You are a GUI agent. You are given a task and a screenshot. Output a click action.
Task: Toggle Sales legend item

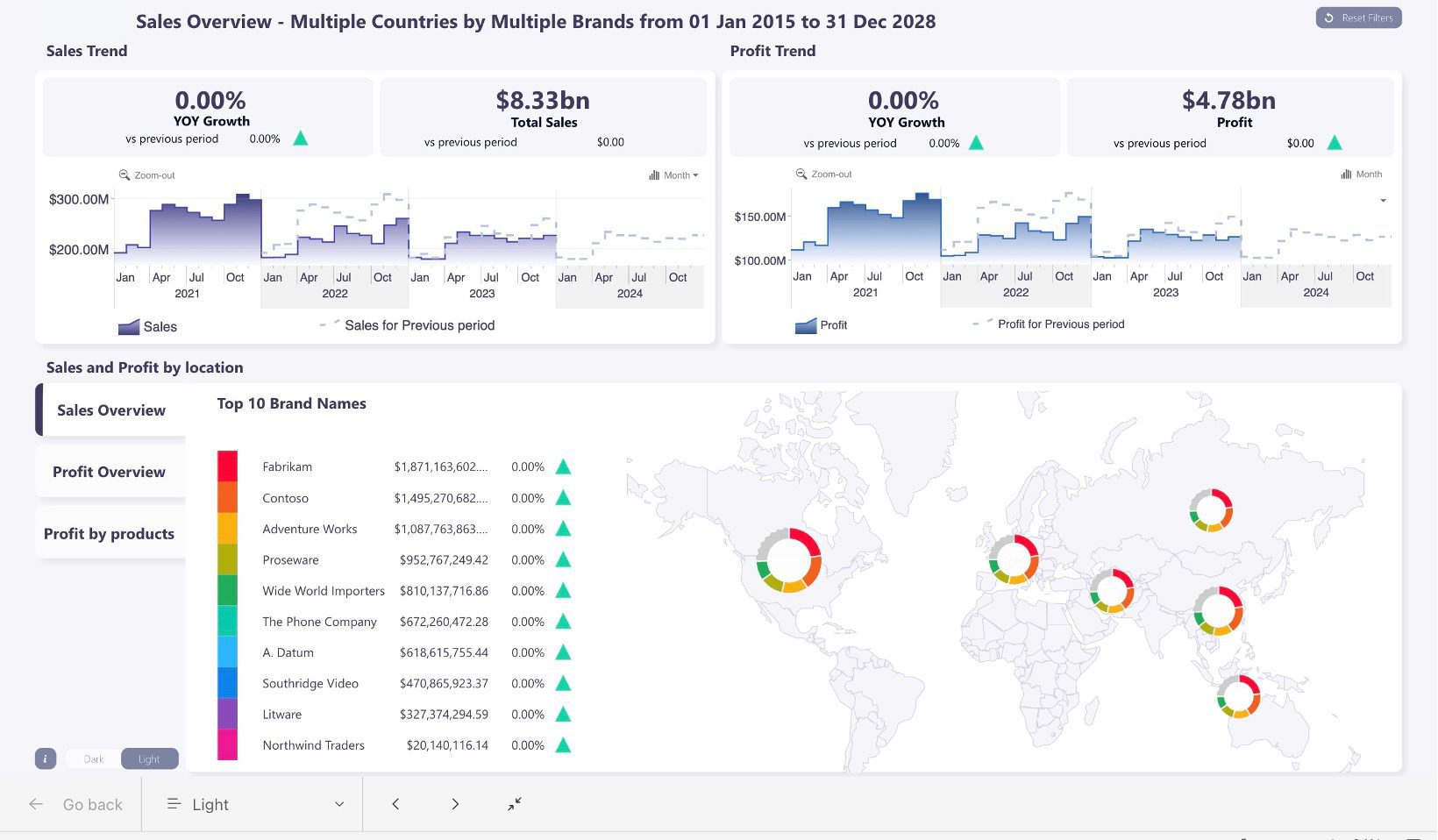(x=147, y=326)
